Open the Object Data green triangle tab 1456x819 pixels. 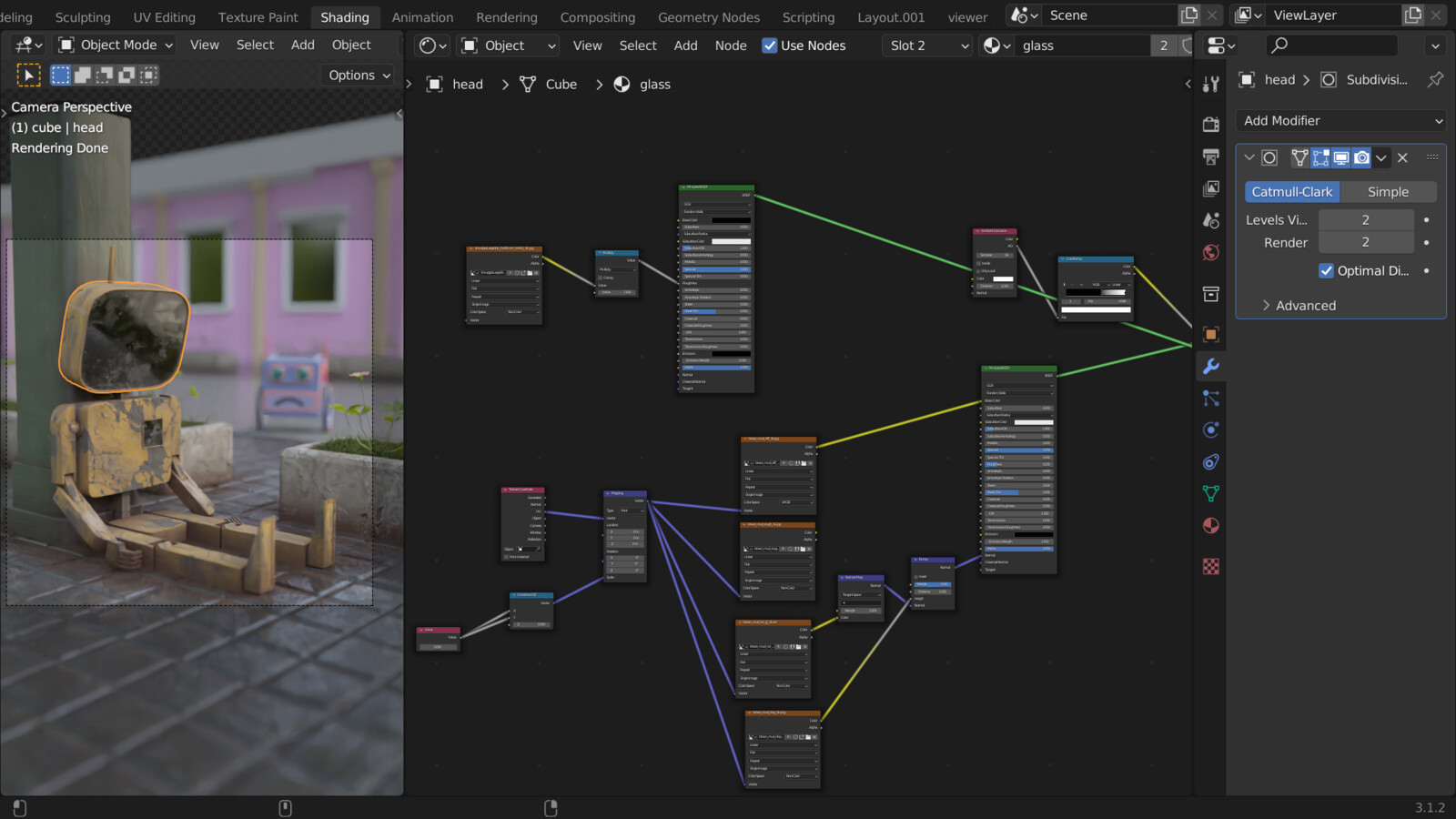click(1210, 494)
